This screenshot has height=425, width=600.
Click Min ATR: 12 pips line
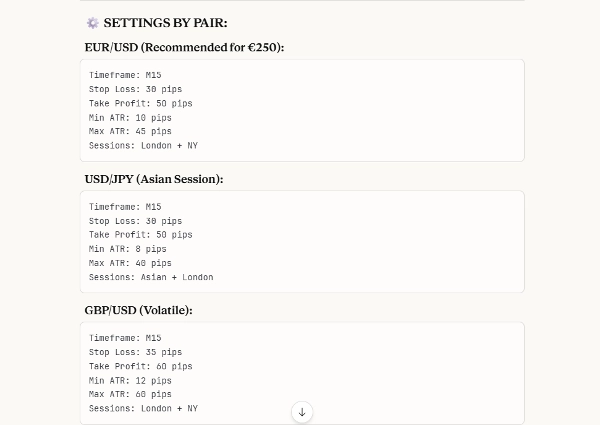[x=130, y=380]
